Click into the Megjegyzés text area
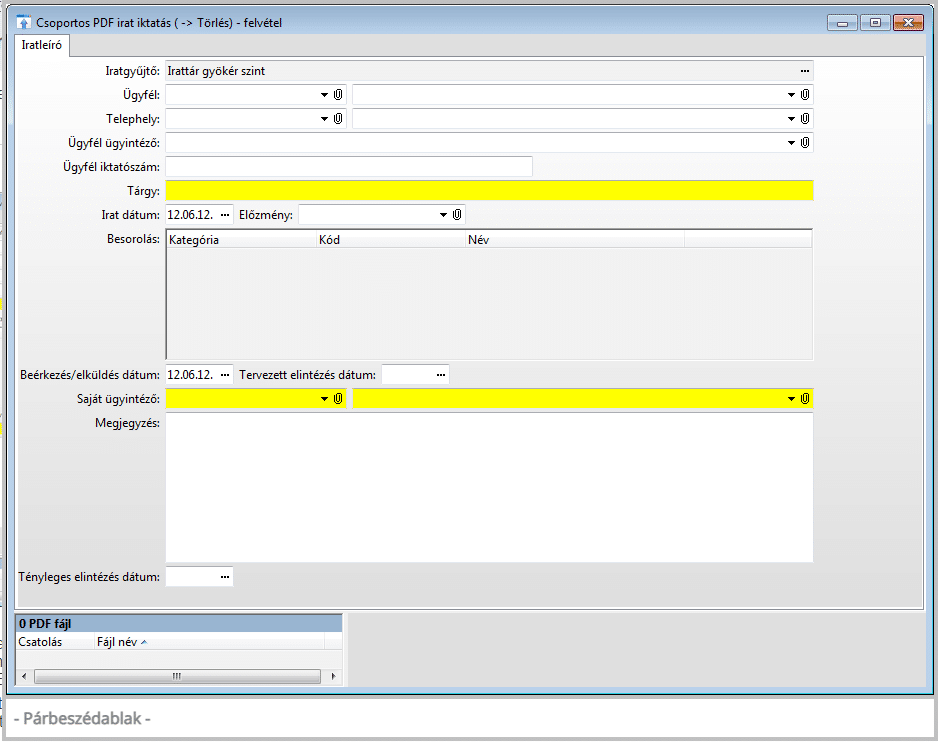This screenshot has height=742, width=938. click(489, 487)
